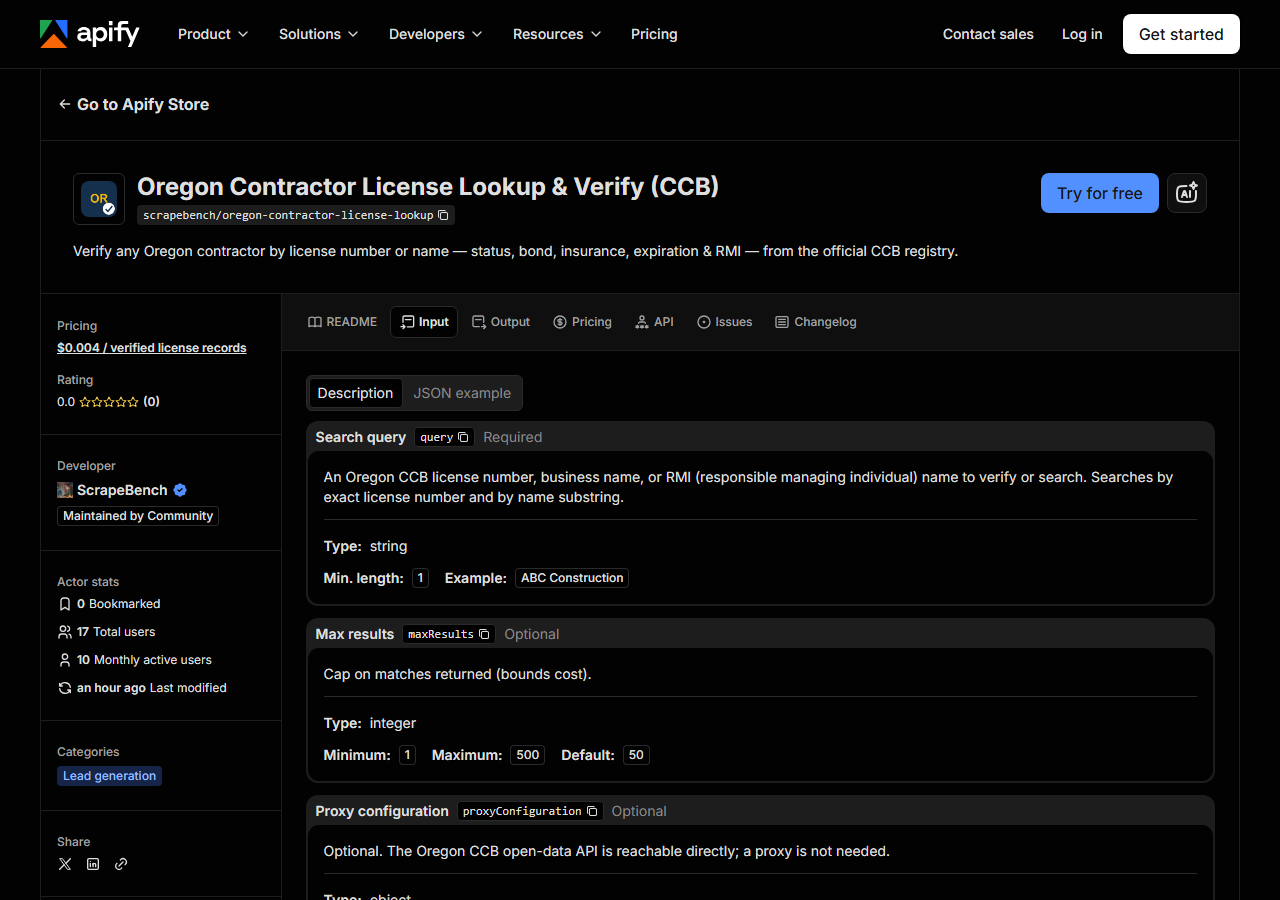The width and height of the screenshot is (1280, 900).
Task: Select the Input tab
Action: tap(424, 322)
